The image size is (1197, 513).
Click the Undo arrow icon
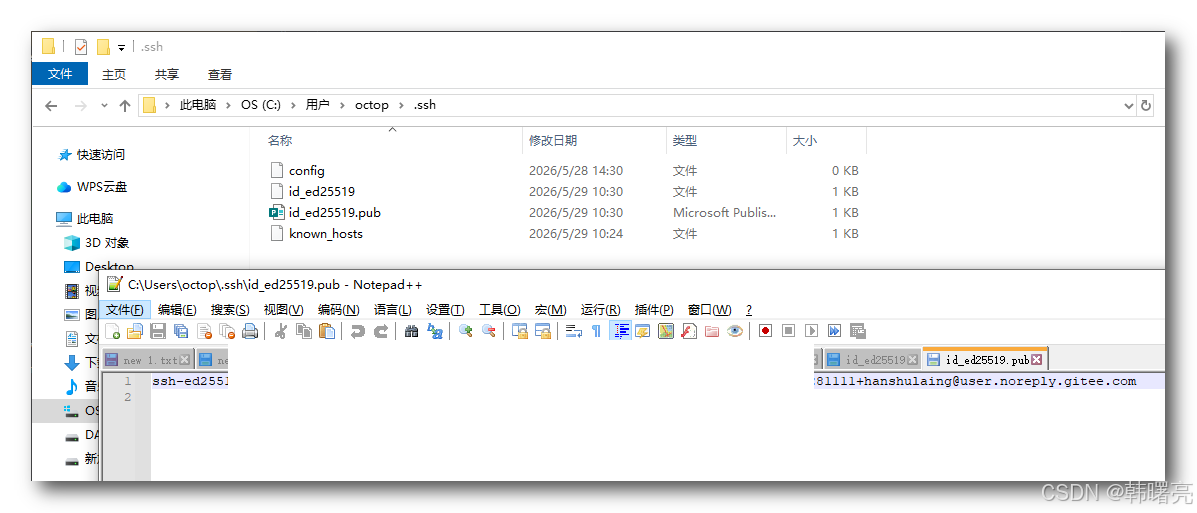(x=357, y=331)
